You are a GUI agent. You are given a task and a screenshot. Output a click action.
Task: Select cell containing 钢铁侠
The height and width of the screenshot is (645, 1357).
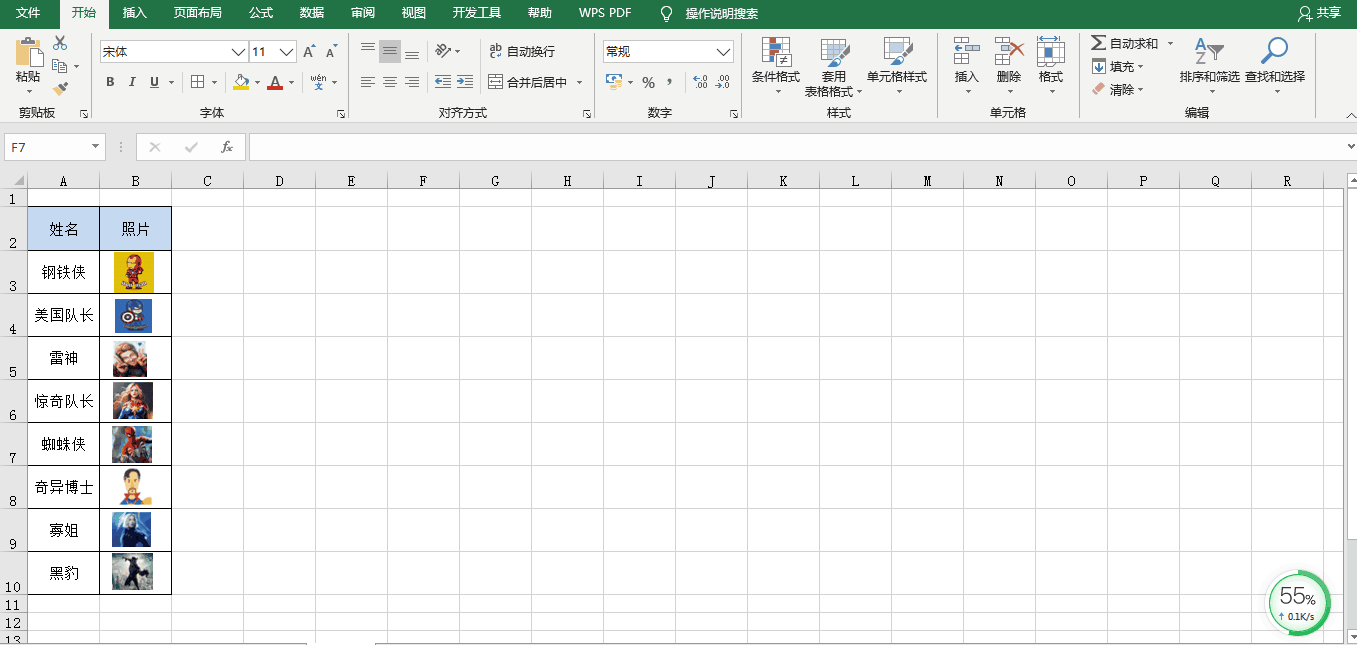64,272
